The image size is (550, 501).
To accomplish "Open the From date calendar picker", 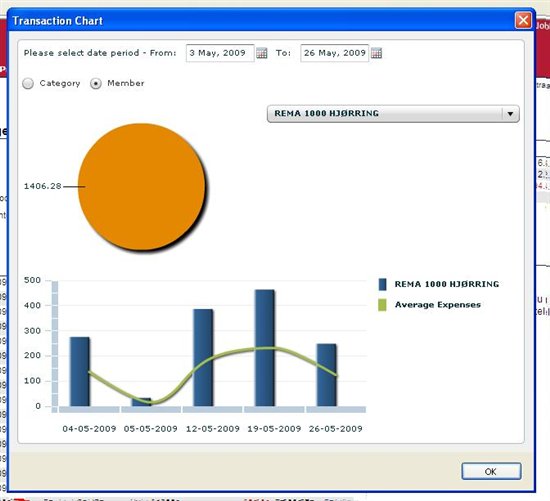I will click(261, 53).
